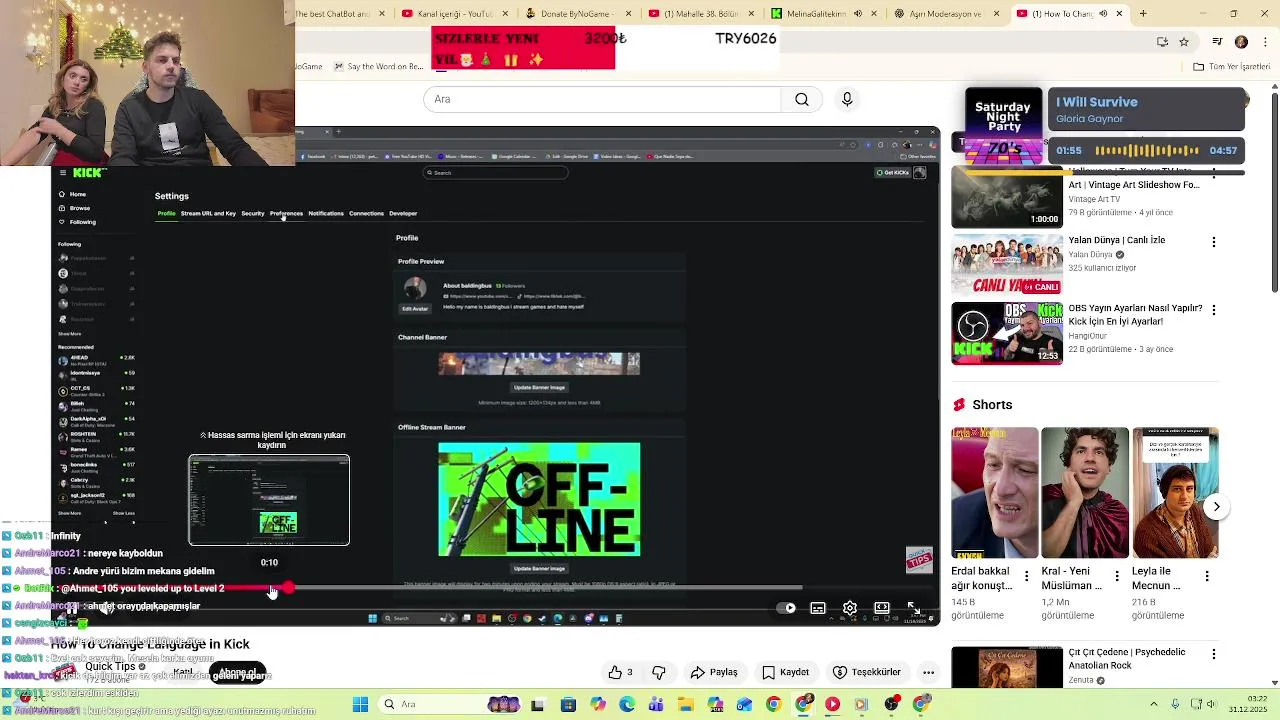Click Update Banner Image under Channel Banner

539,387
